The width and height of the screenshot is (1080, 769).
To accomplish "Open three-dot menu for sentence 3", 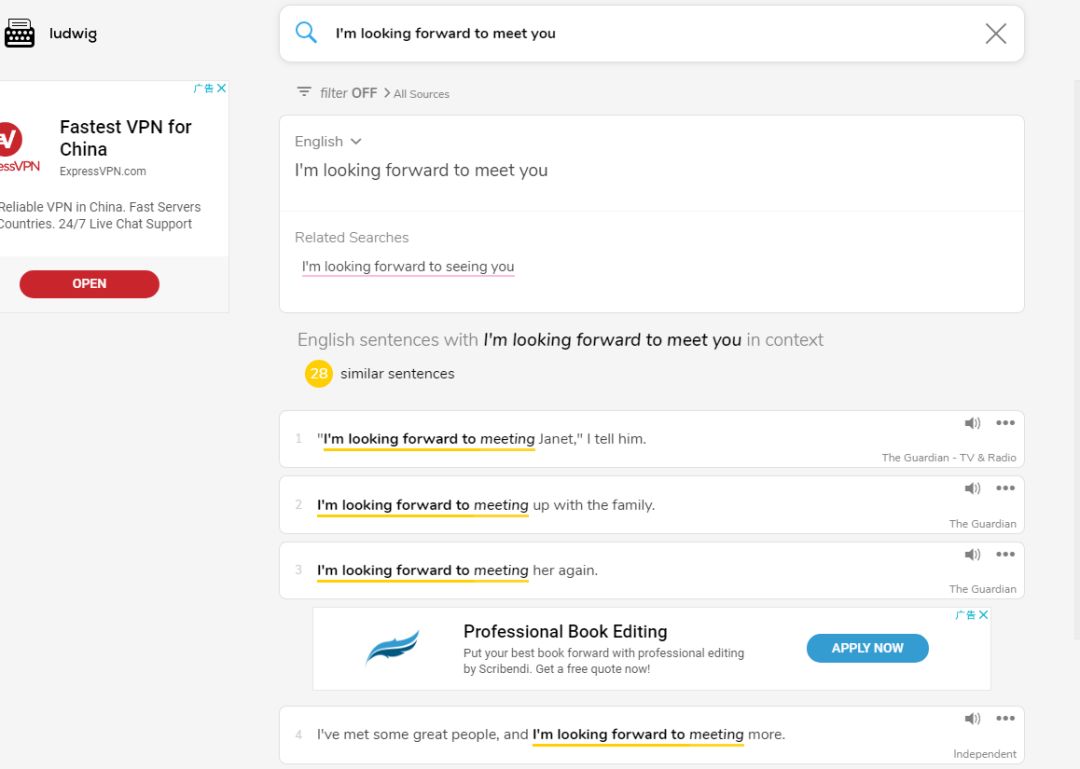I will pos(1005,555).
